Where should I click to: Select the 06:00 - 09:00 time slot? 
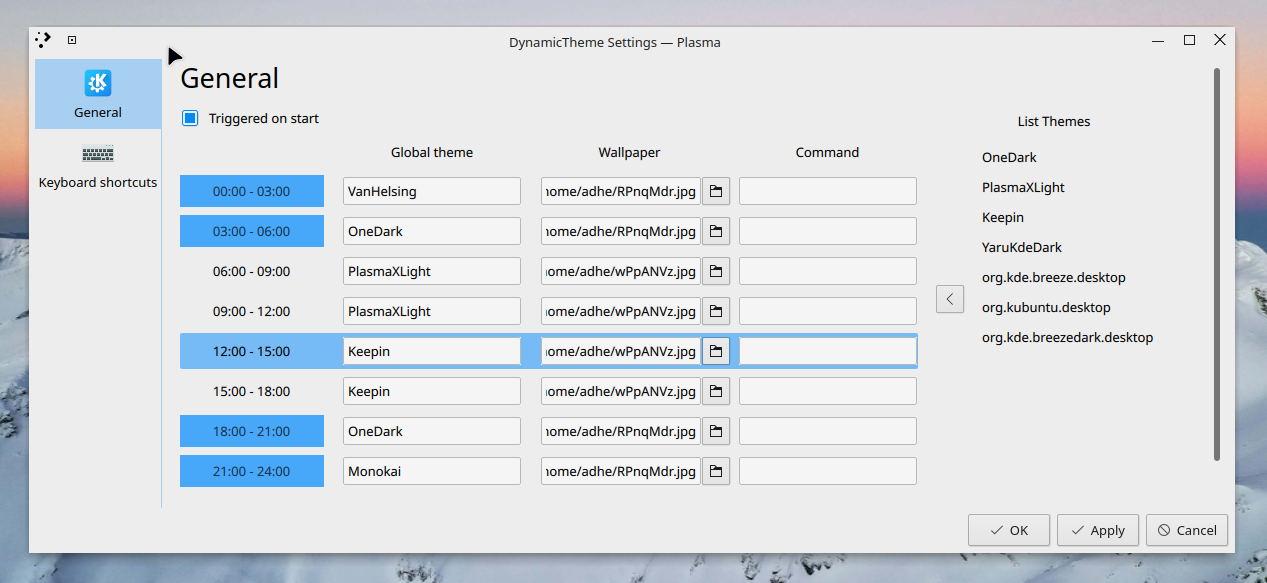tap(252, 271)
